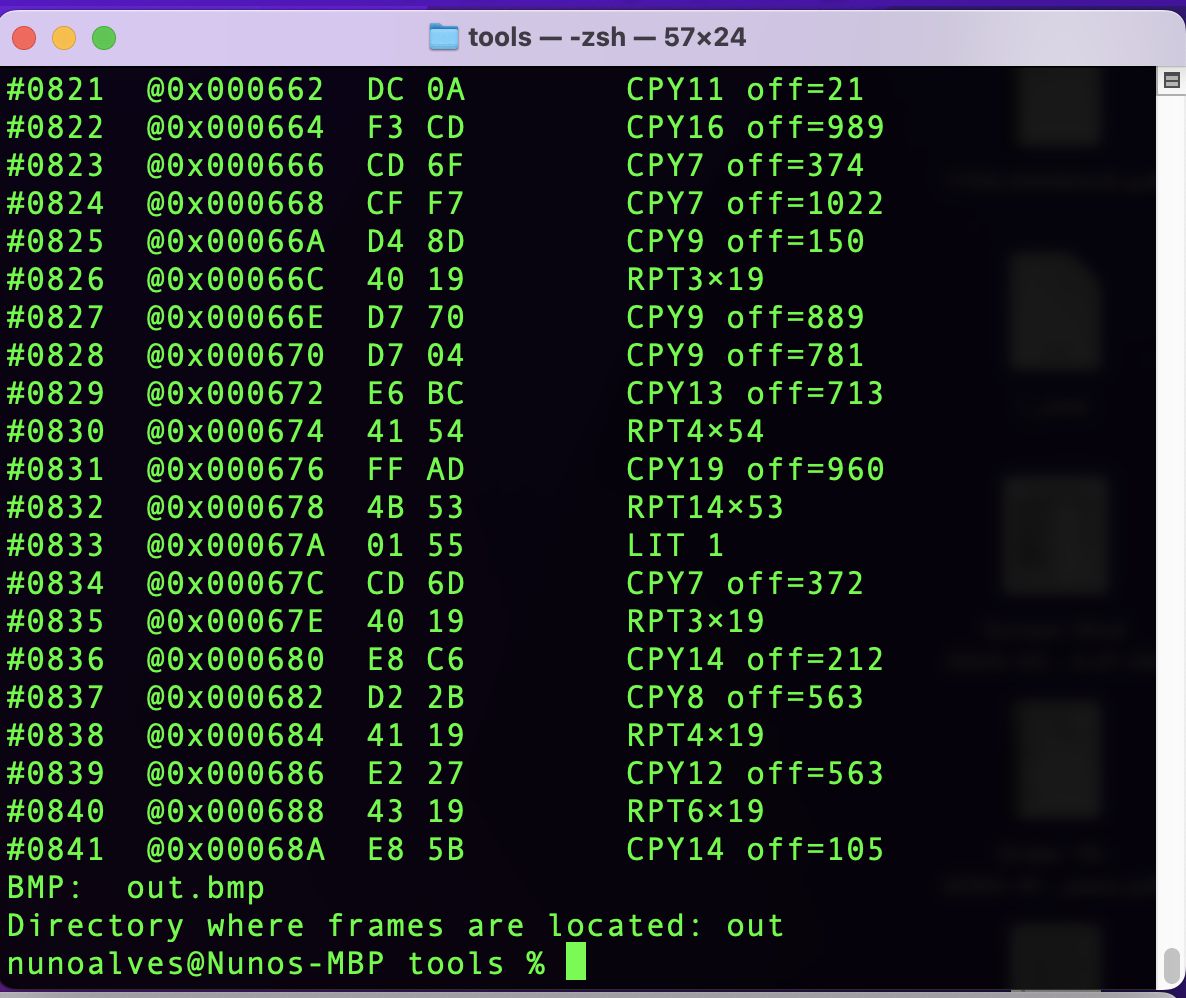Viewport: 1186px width, 998px height.
Task: Click the split pane icon above scrollbar
Action: (x=1172, y=80)
